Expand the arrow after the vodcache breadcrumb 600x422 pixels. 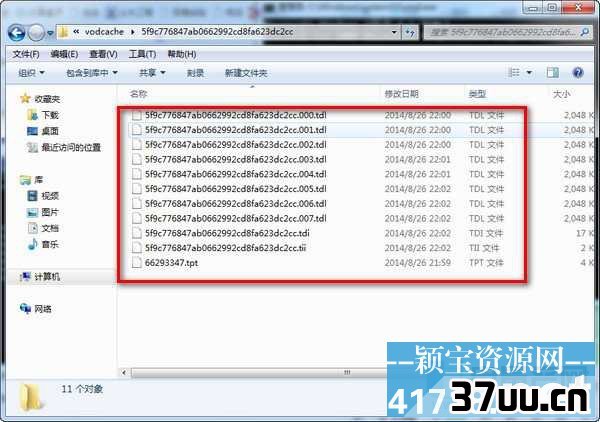click(132, 32)
